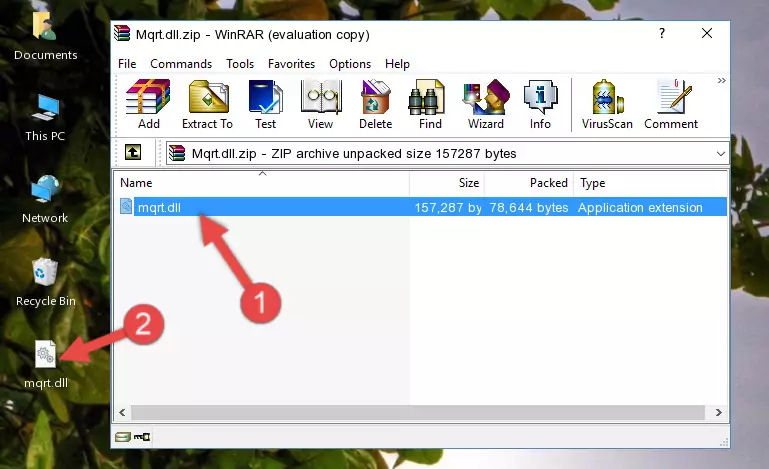Click the 78,644 bytes packed value
This screenshot has width=769, height=469.
click(529, 208)
